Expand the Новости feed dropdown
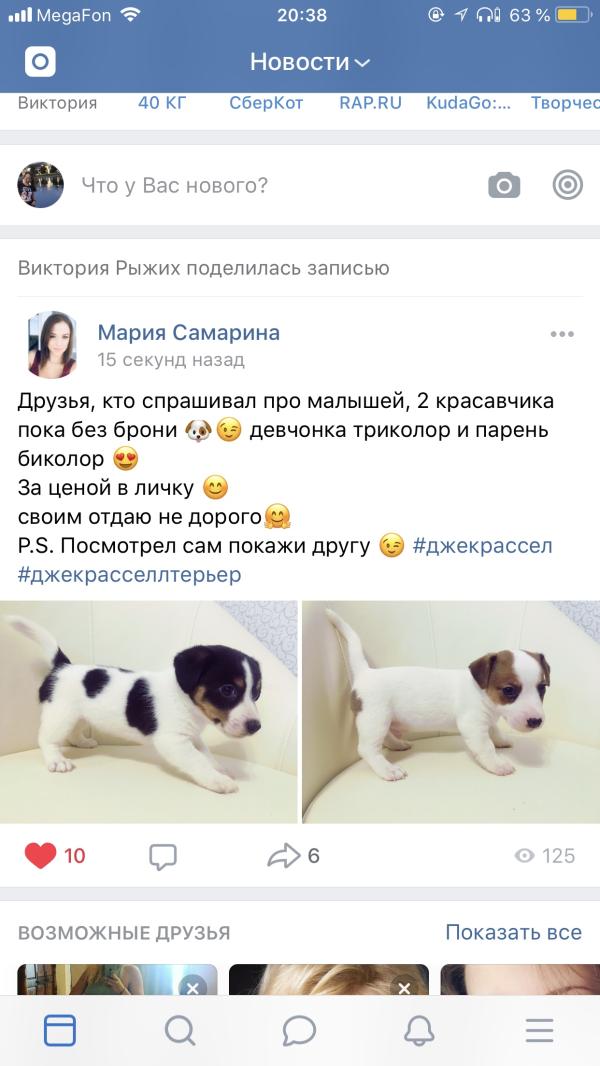Viewport: 600px width, 1066px height. tap(310, 62)
